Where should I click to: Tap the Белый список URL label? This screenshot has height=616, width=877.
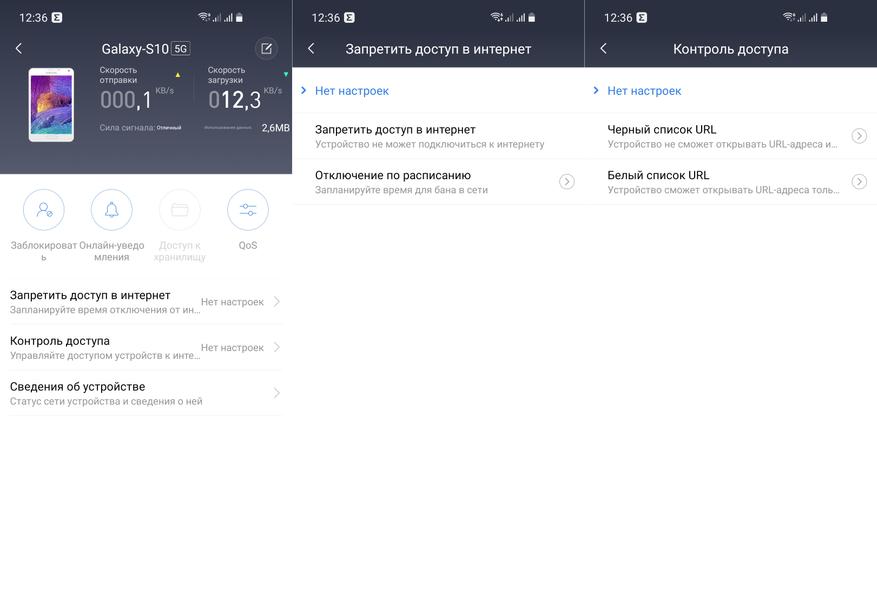click(x=658, y=175)
